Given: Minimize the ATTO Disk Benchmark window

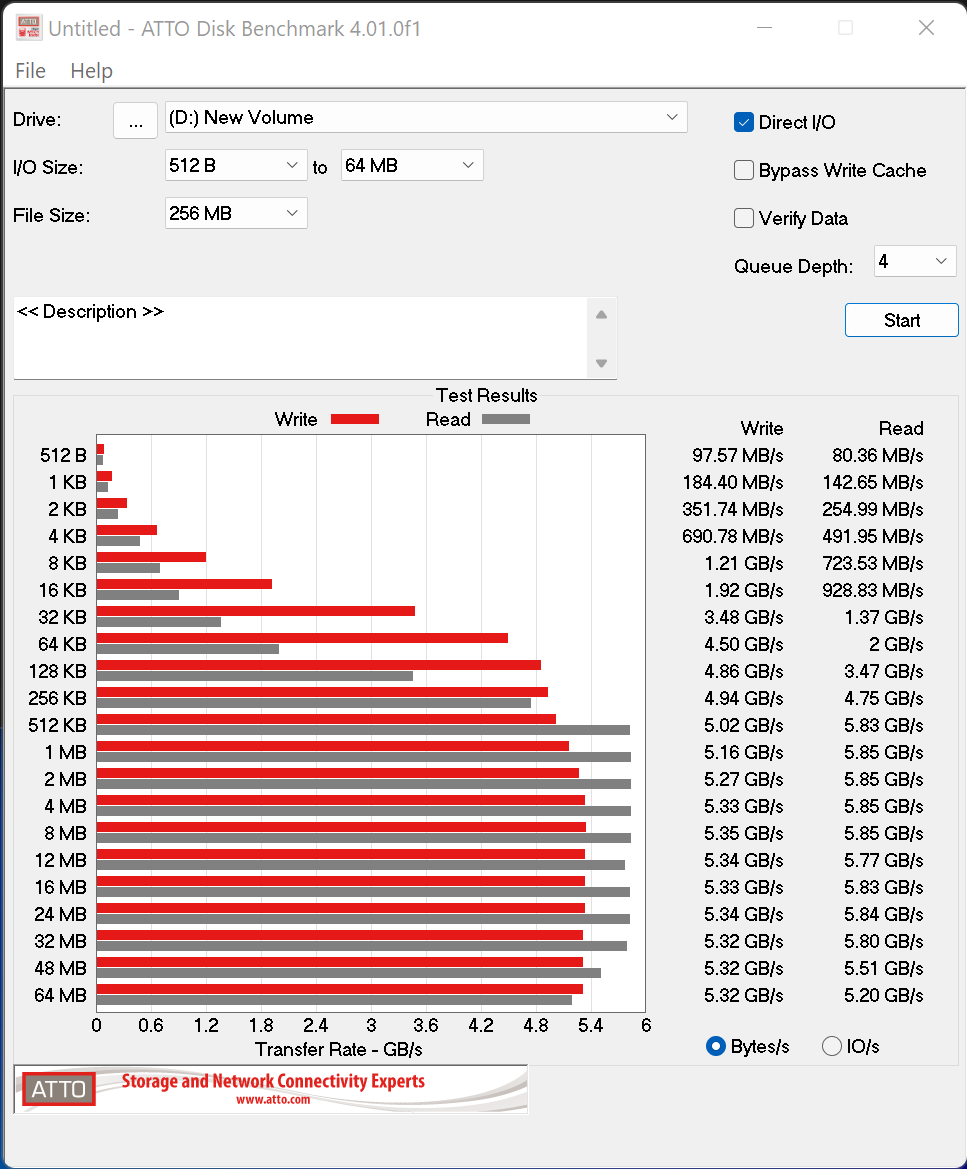Looking at the screenshot, I should coord(764,28).
